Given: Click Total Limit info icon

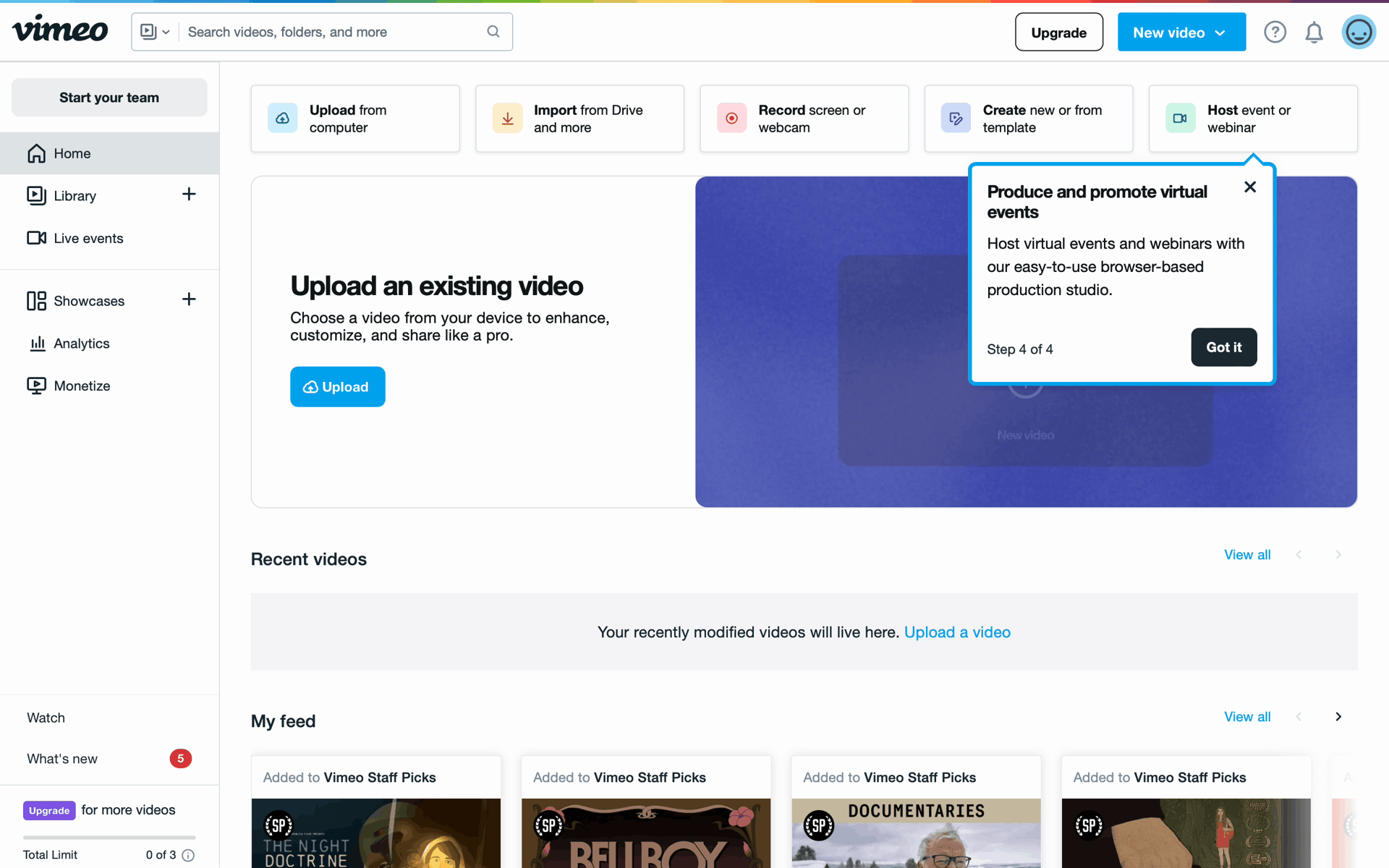Looking at the screenshot, I should (188, 855).
